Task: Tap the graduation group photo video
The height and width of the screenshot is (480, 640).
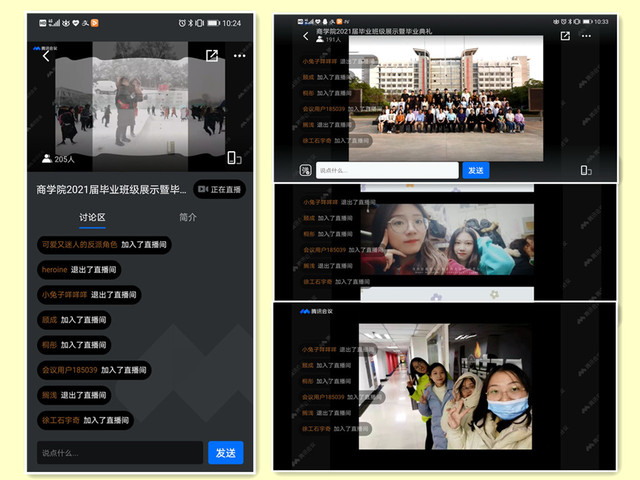Action: coord(446,98)
